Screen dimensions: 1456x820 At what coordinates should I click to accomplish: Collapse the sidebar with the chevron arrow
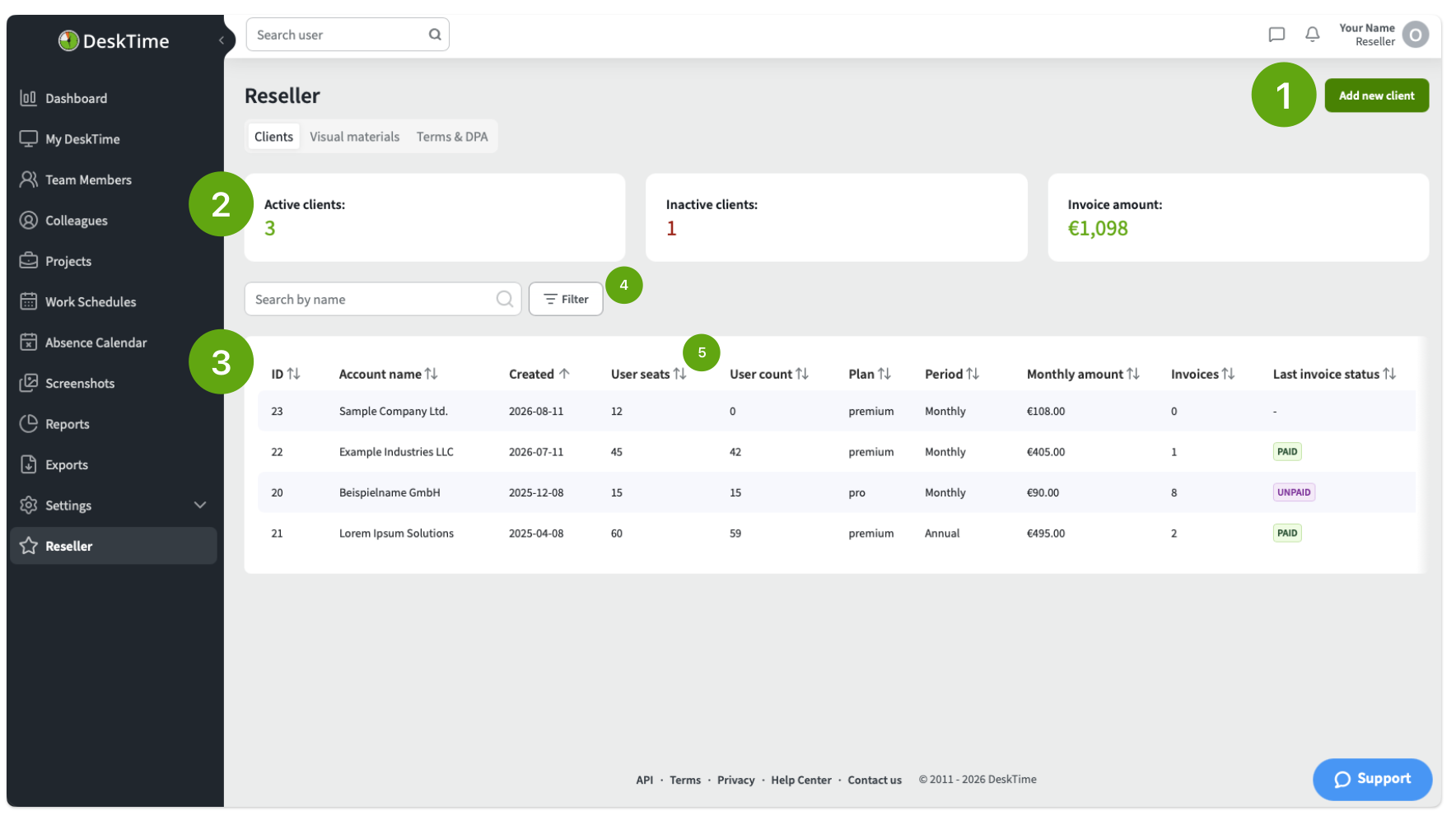click(x=221, y=40)
